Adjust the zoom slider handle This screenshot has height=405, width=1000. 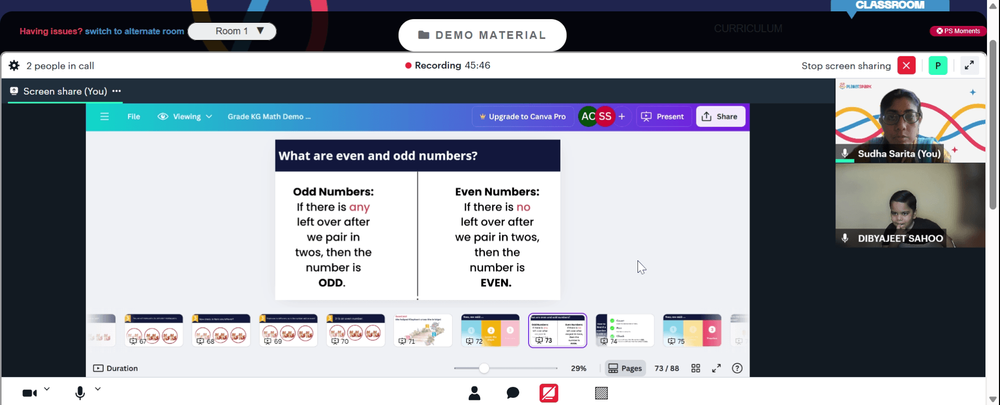(x=484, y=368)
